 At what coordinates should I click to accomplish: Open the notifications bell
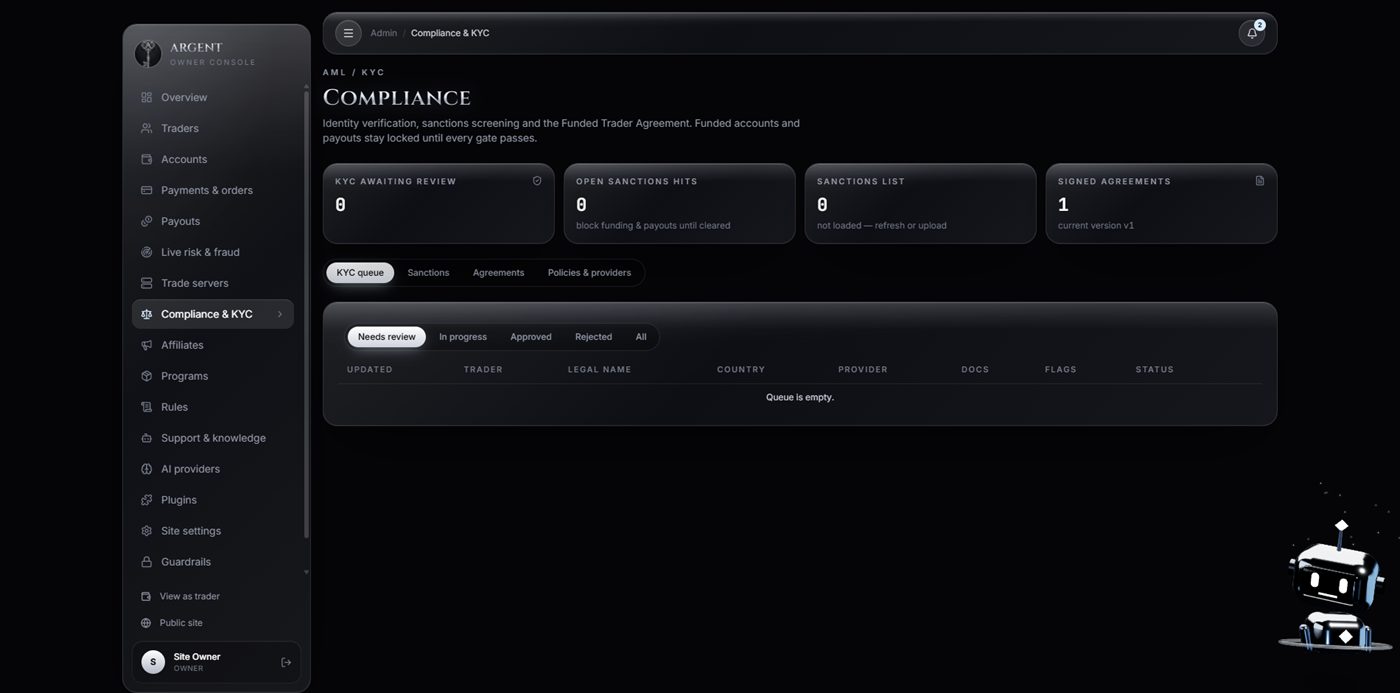click(x=1251, y=33)
